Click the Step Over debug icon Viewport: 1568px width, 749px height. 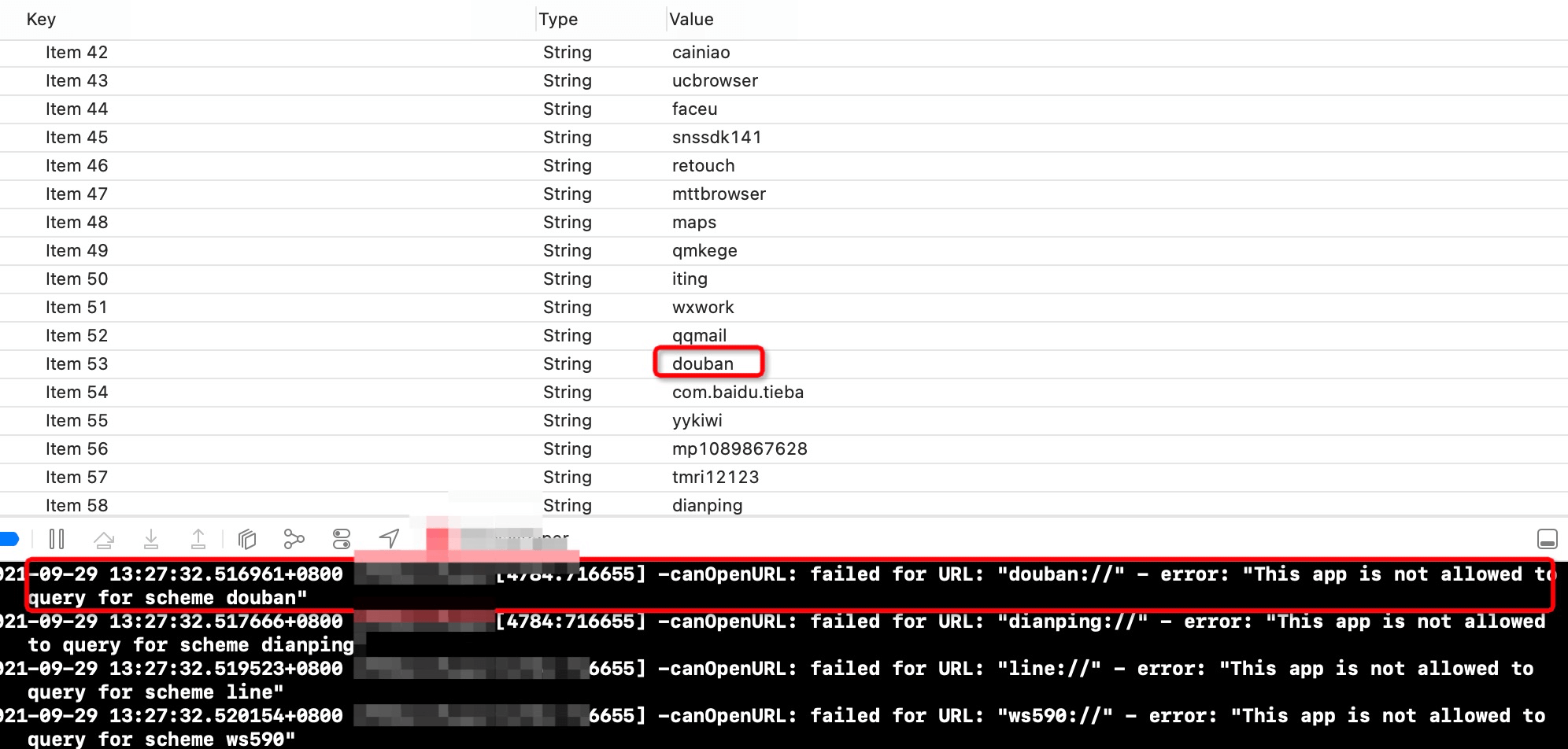click(104, 539)
